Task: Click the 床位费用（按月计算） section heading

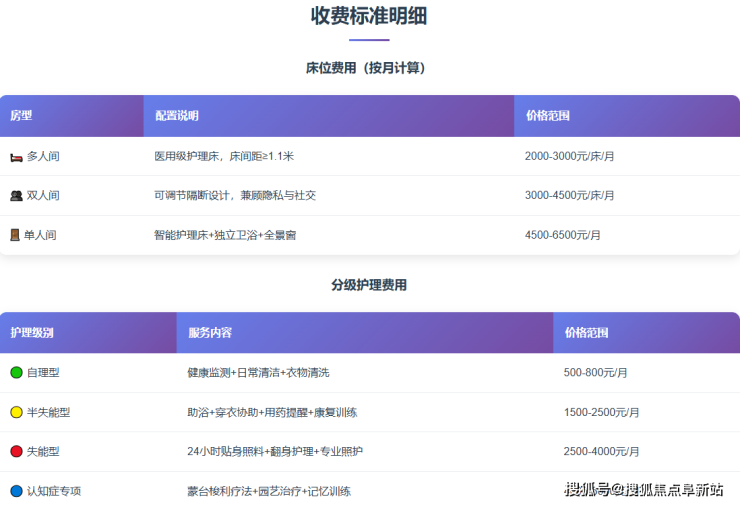Action: click(369, 69)
